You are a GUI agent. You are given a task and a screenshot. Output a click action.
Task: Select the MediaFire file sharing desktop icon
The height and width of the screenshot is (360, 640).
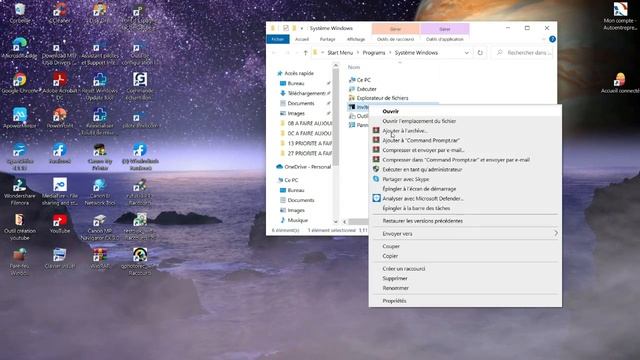click(60, 192)
